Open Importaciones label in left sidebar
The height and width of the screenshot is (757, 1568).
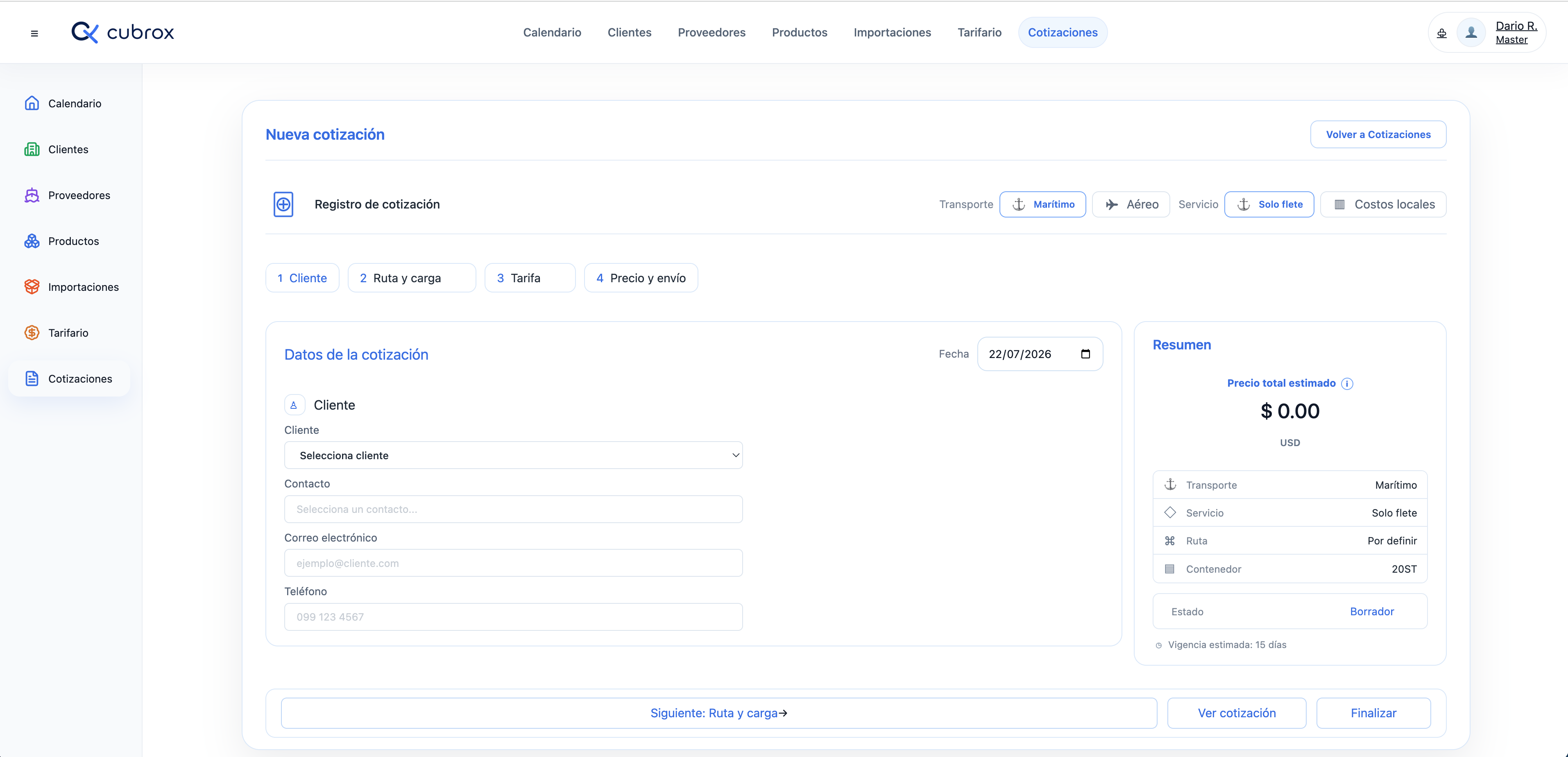tap(84, 287)
